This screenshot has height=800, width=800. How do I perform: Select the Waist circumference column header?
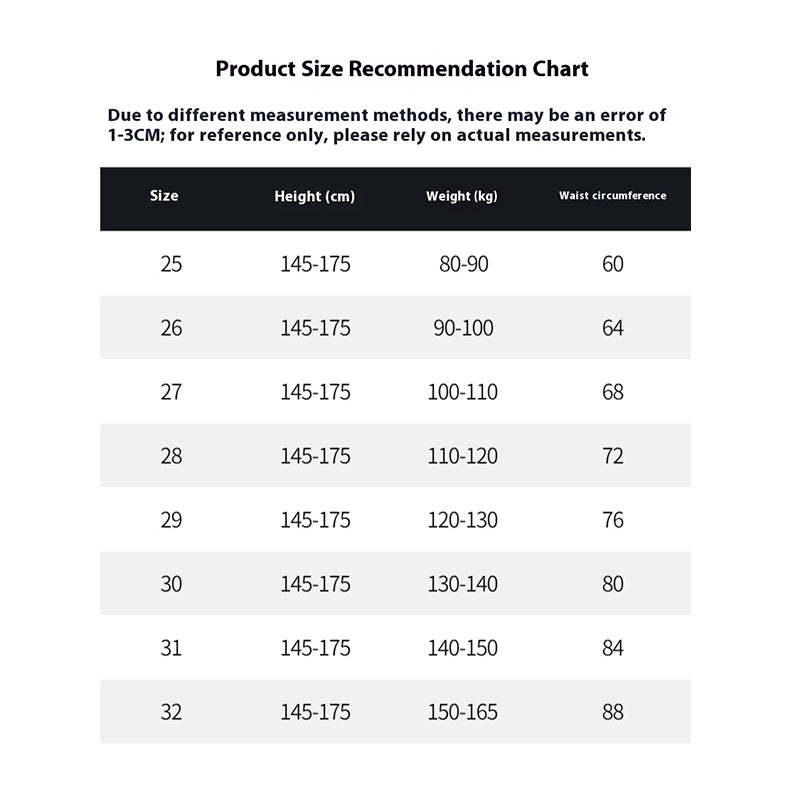(x=612, y=196)
